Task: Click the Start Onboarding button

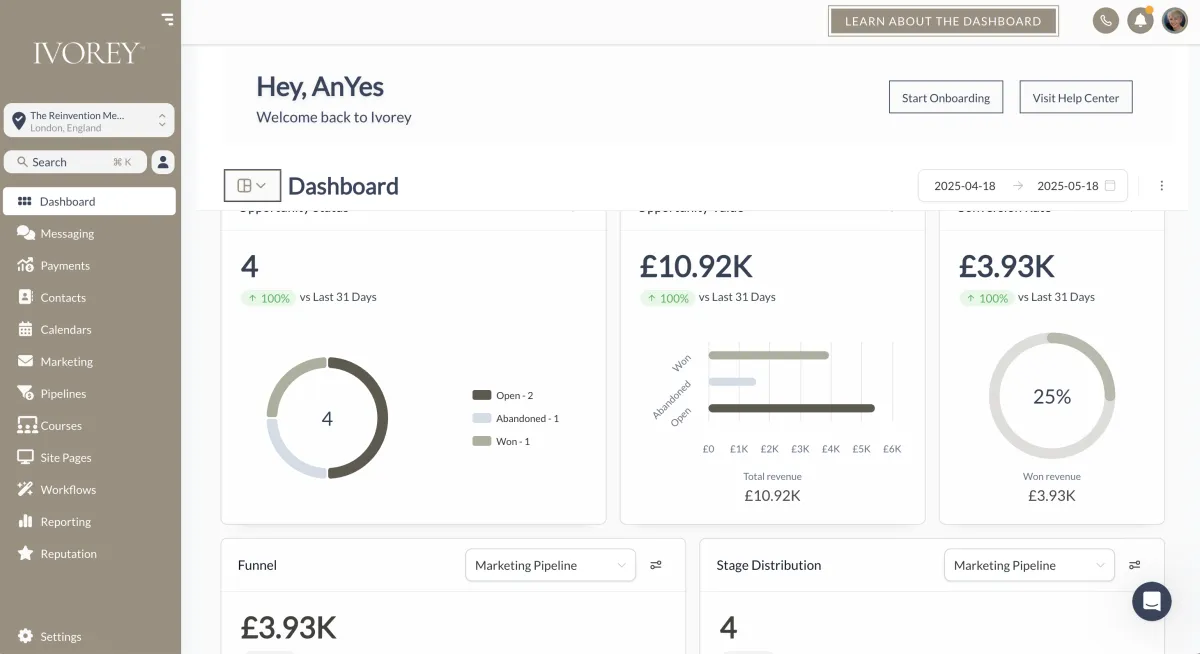Action: pyautogui.click(x=946, y=97)
